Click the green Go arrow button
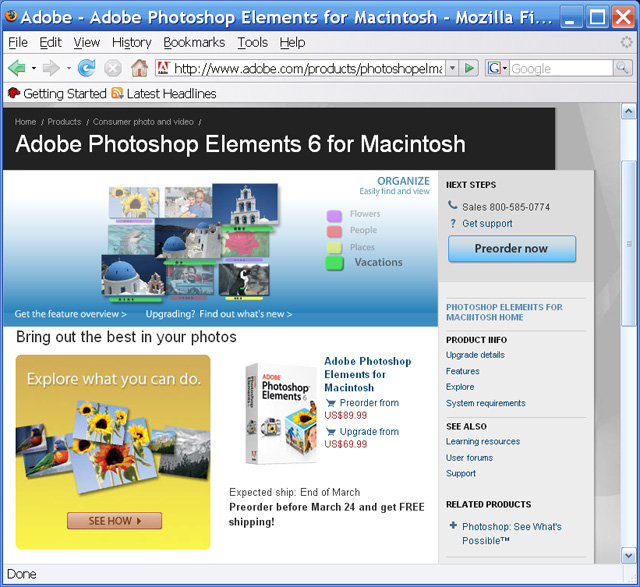 click(x=469, y=68)
